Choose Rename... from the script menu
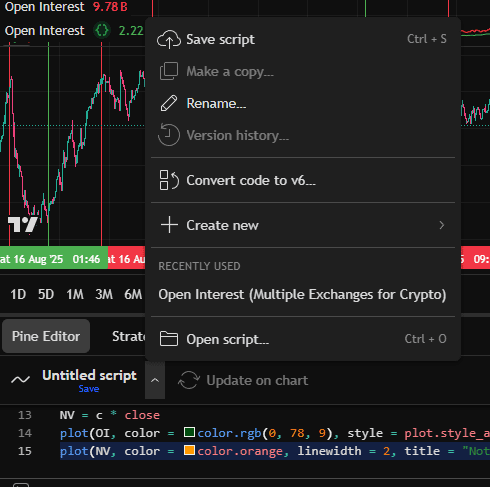The image size is (490, 487). coord(303,103)
